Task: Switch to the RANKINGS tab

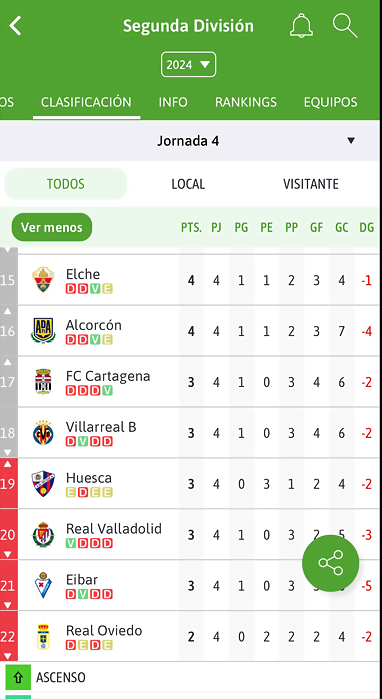Action: [x=246, y=102]
